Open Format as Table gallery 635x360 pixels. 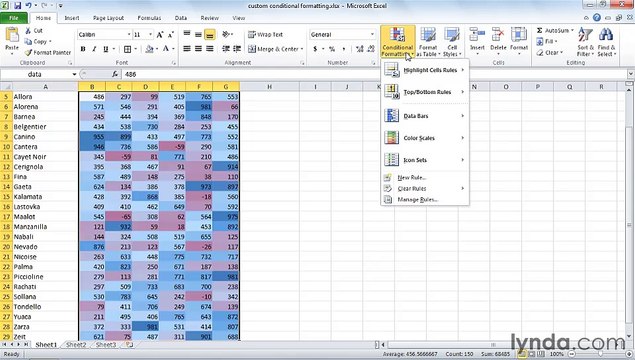tap(428, 42)
